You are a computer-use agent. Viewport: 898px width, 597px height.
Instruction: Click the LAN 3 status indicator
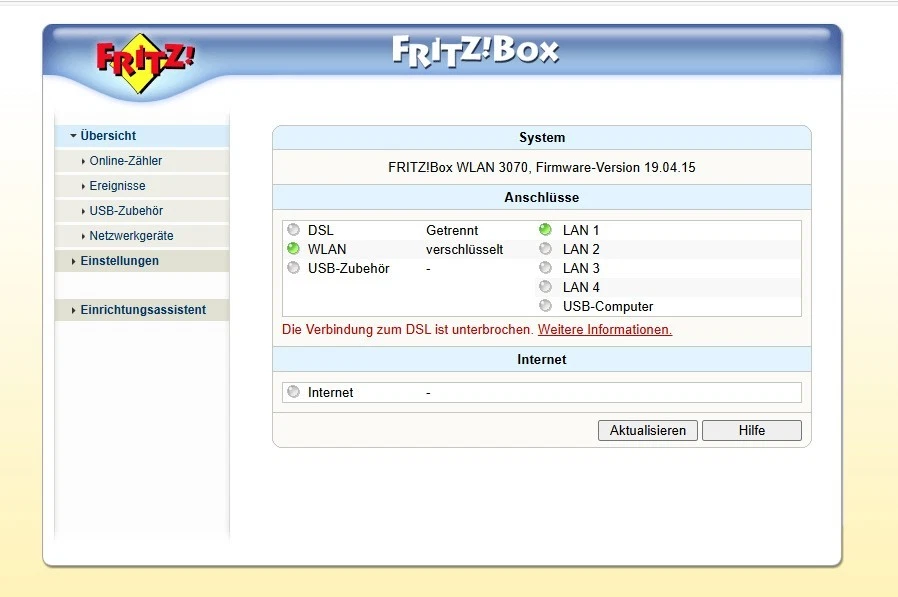545,267
